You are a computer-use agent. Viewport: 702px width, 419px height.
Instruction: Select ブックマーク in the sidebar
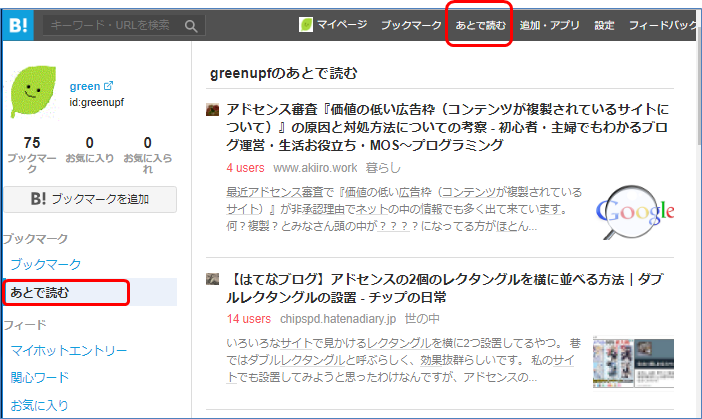pos(46,264)
